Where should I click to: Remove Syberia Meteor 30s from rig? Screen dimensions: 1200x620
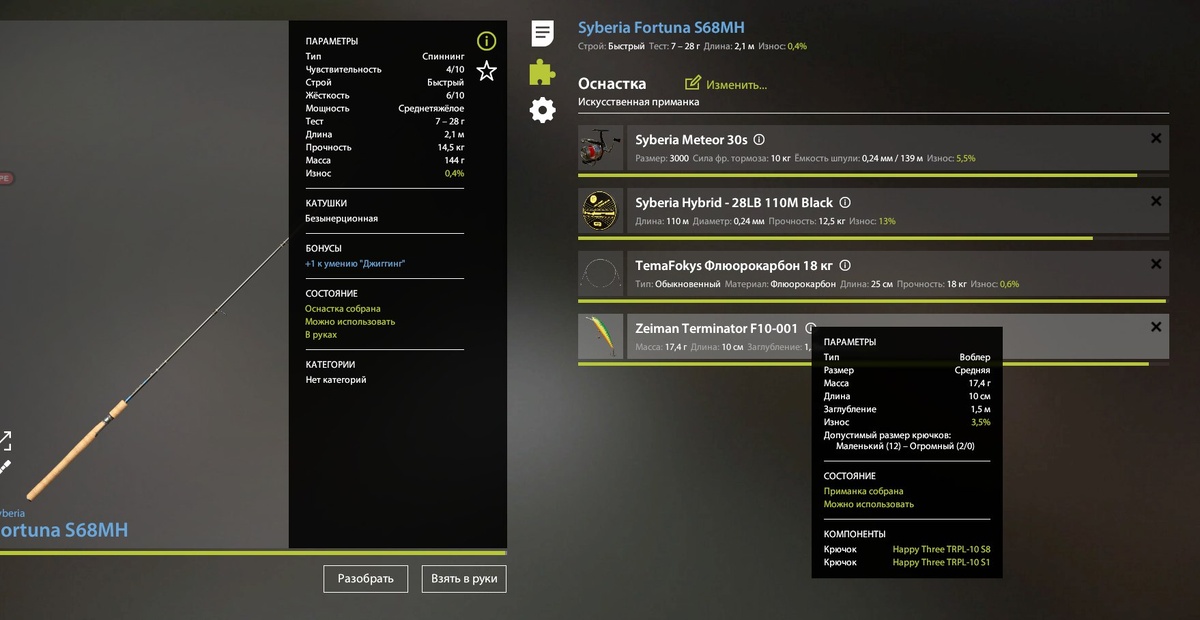click(x=1156, y=138)
